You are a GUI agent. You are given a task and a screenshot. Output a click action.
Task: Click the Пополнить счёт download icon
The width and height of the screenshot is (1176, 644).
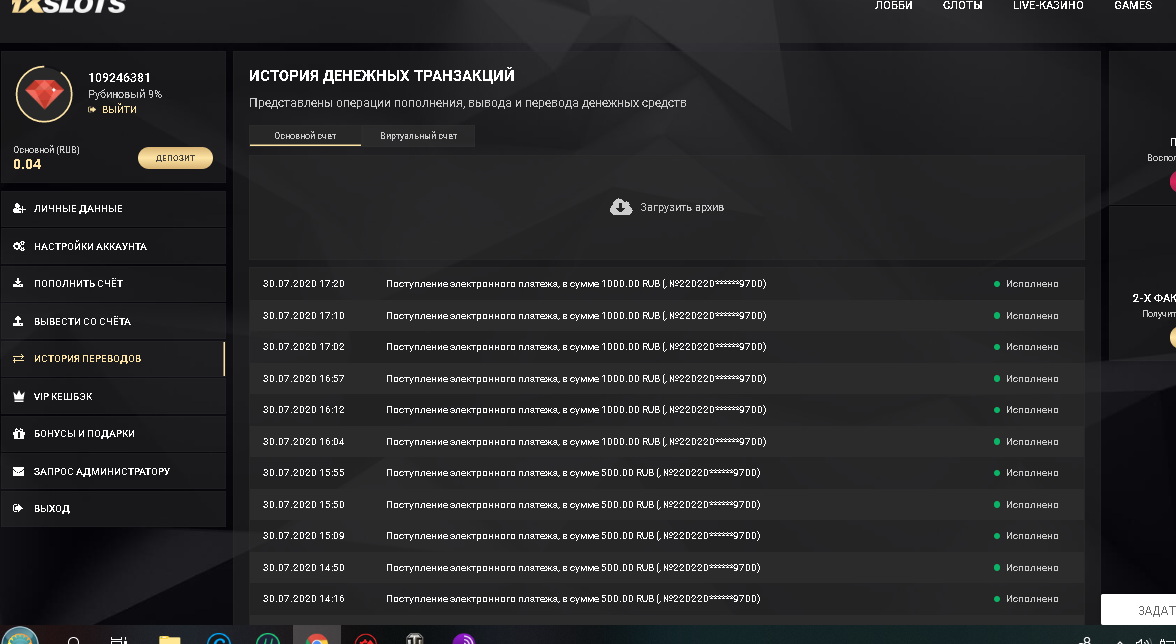pos(19,283)
